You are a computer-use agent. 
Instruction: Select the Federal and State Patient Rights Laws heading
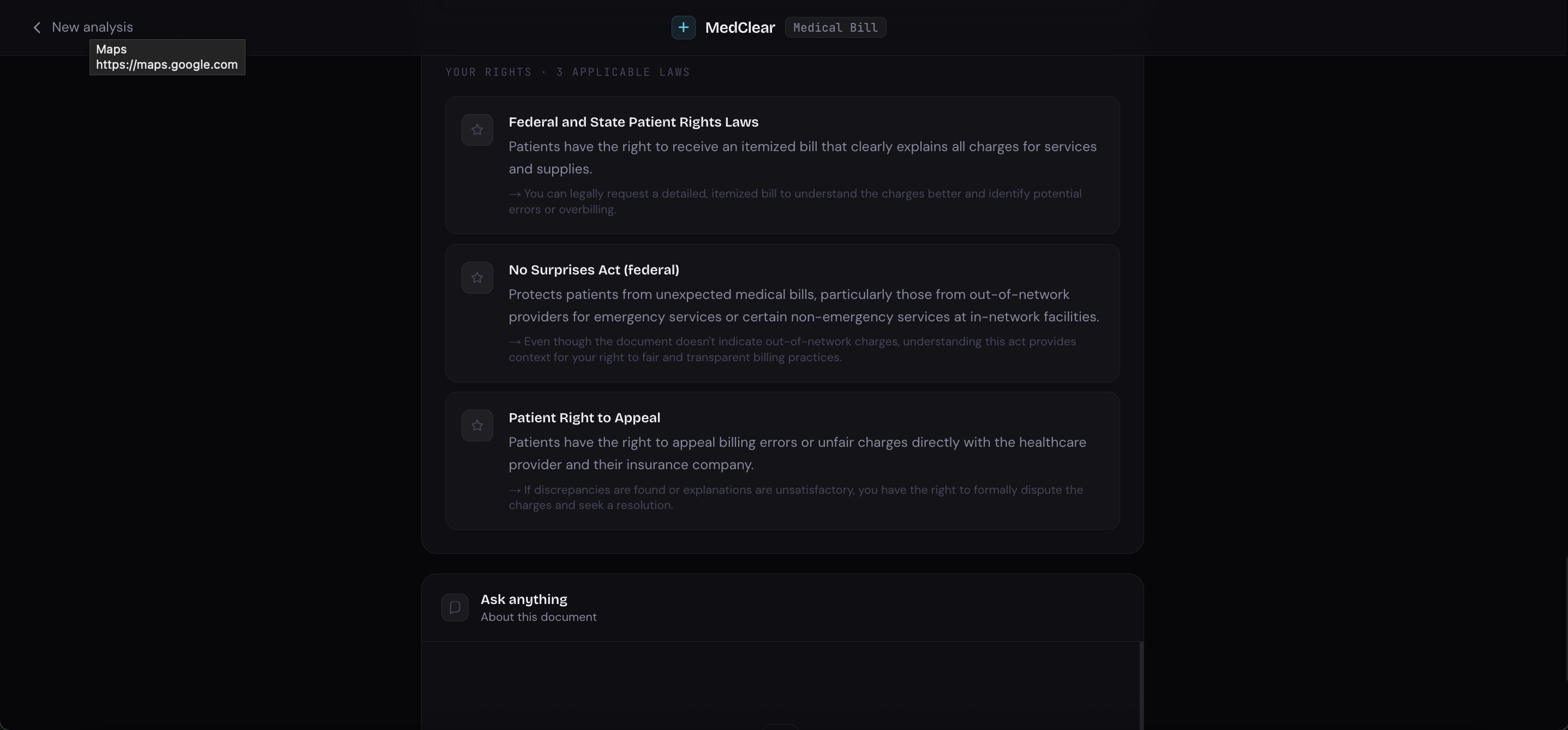click(x=633, y=122)
